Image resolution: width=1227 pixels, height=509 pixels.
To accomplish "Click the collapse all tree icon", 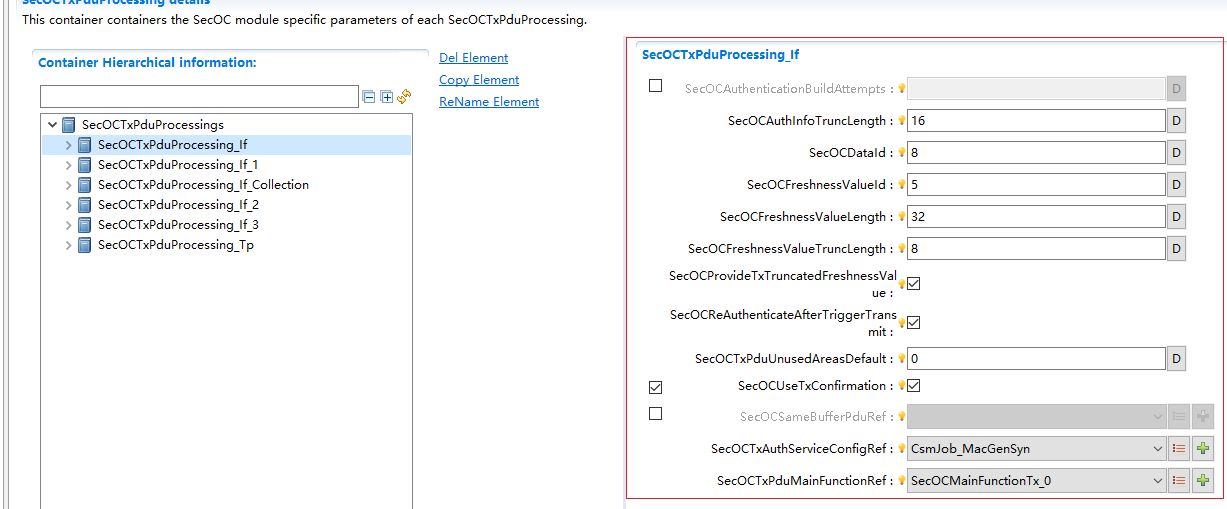I will coord(369,97).
